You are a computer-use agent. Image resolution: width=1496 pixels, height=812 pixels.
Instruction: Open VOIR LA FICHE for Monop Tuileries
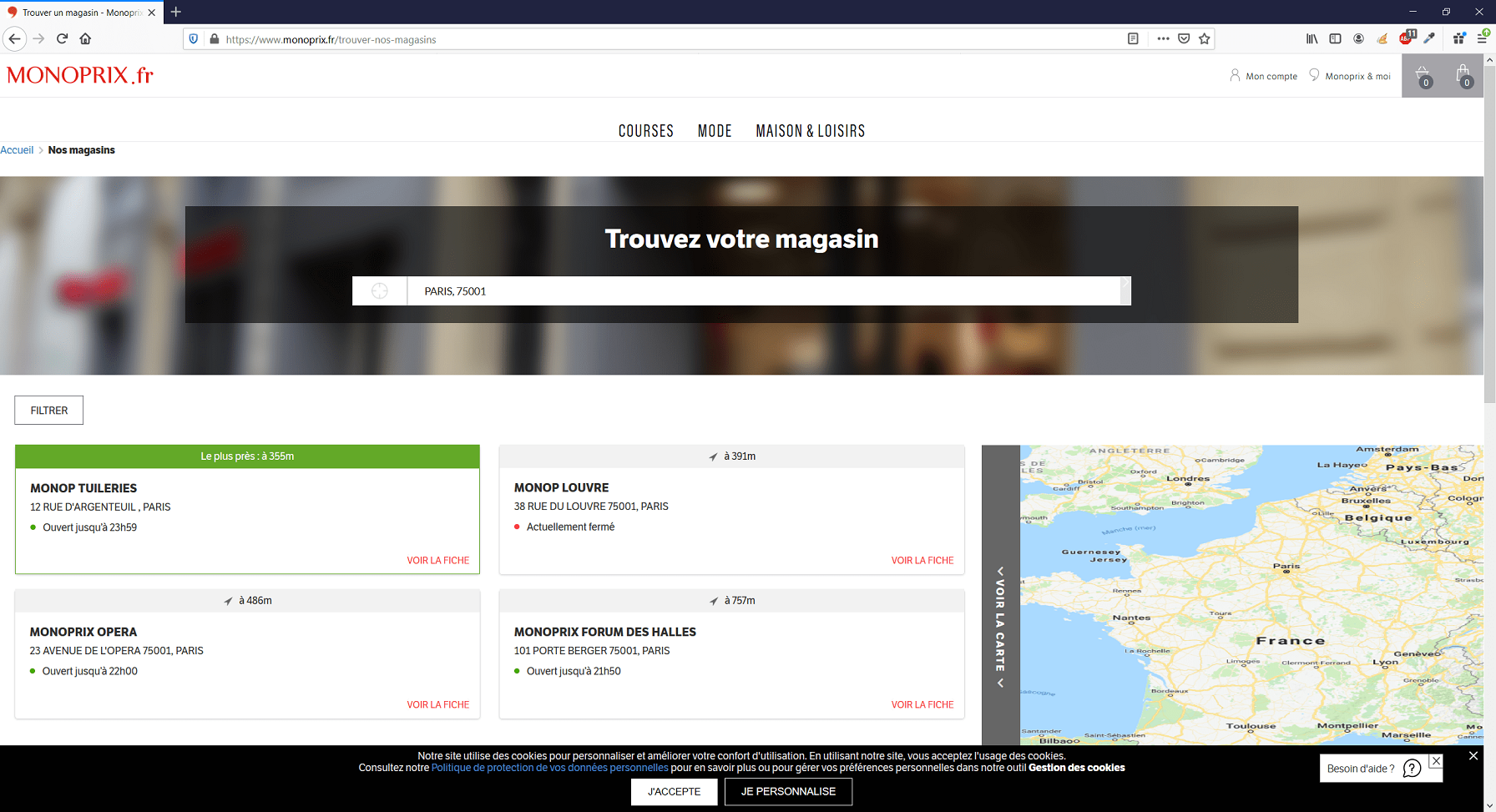point(438,561)
